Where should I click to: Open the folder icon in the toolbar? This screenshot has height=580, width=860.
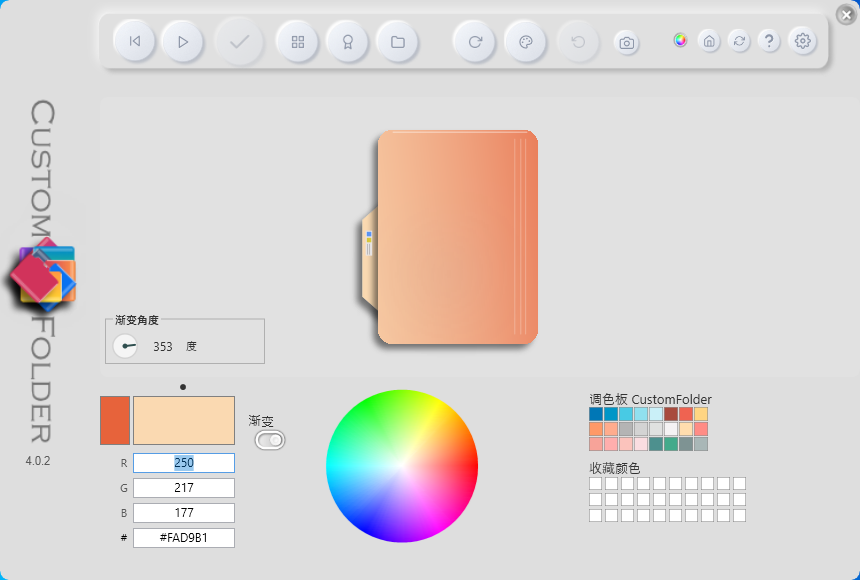398,42
